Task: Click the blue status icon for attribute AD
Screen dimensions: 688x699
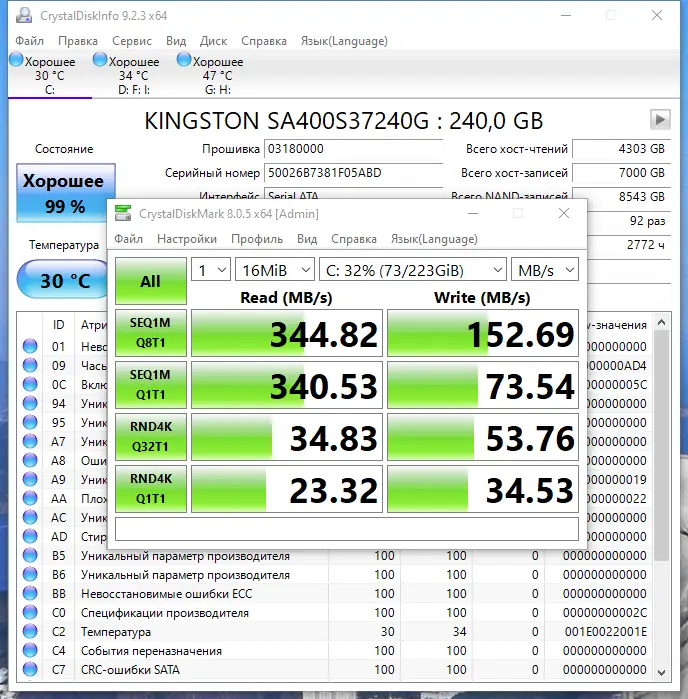Action: pyautogui.click(x=30, y=536)
